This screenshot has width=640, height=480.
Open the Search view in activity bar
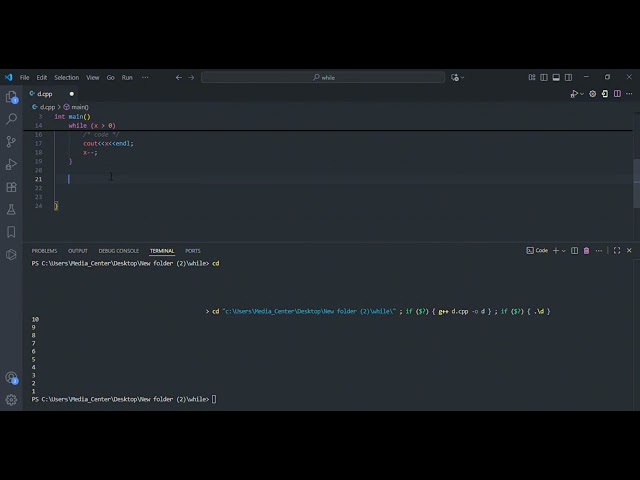point(11,119)
